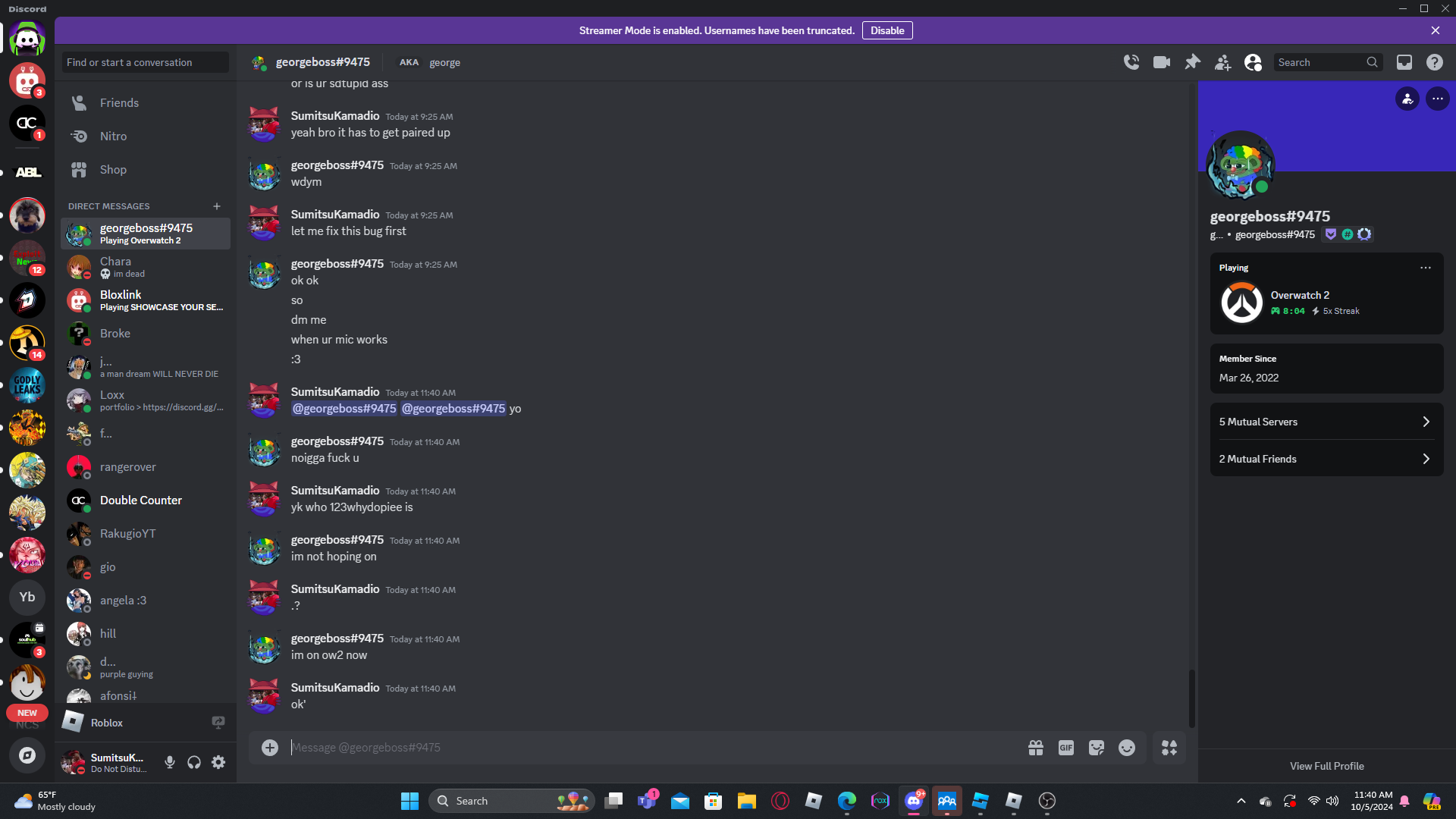This screenshot has height=819, width=1456.
Task: Open the Discord inbox
Action: click(x=1404, y=62)
